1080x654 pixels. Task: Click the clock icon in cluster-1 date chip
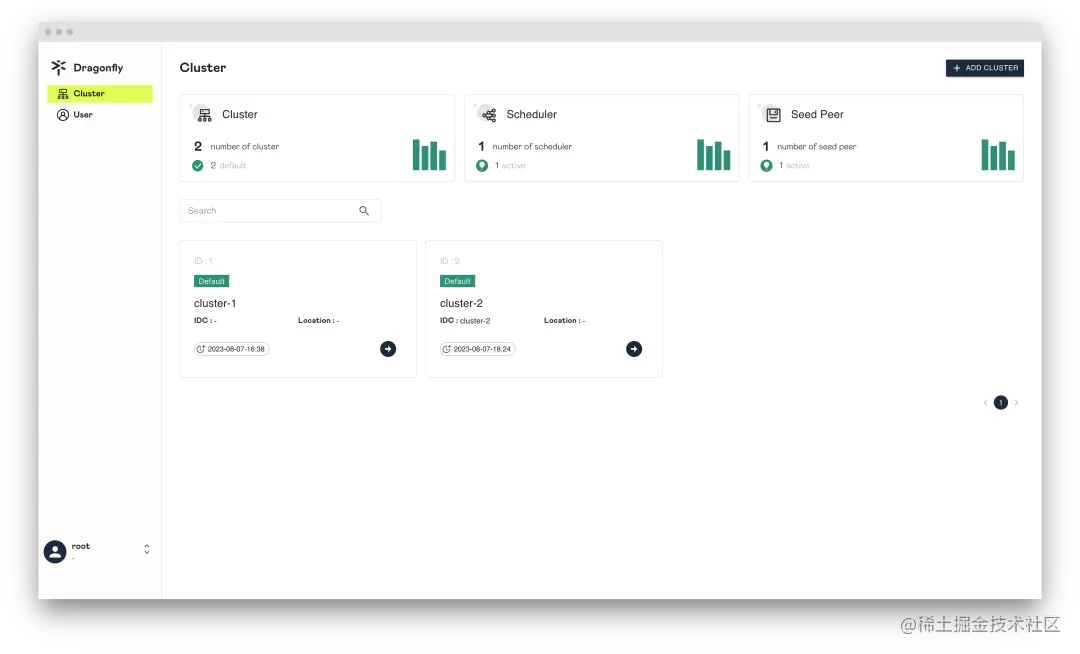200,349
